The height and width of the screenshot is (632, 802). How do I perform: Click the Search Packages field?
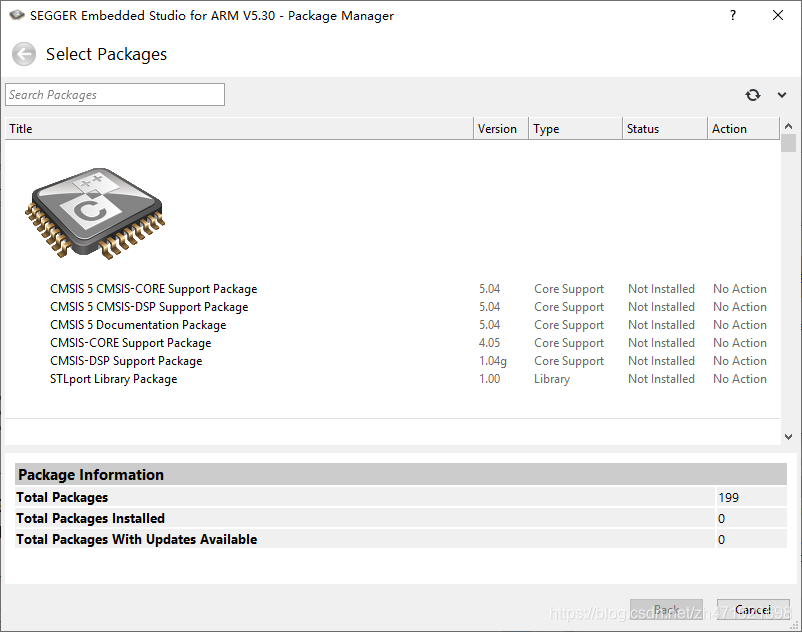coord(115,95)
